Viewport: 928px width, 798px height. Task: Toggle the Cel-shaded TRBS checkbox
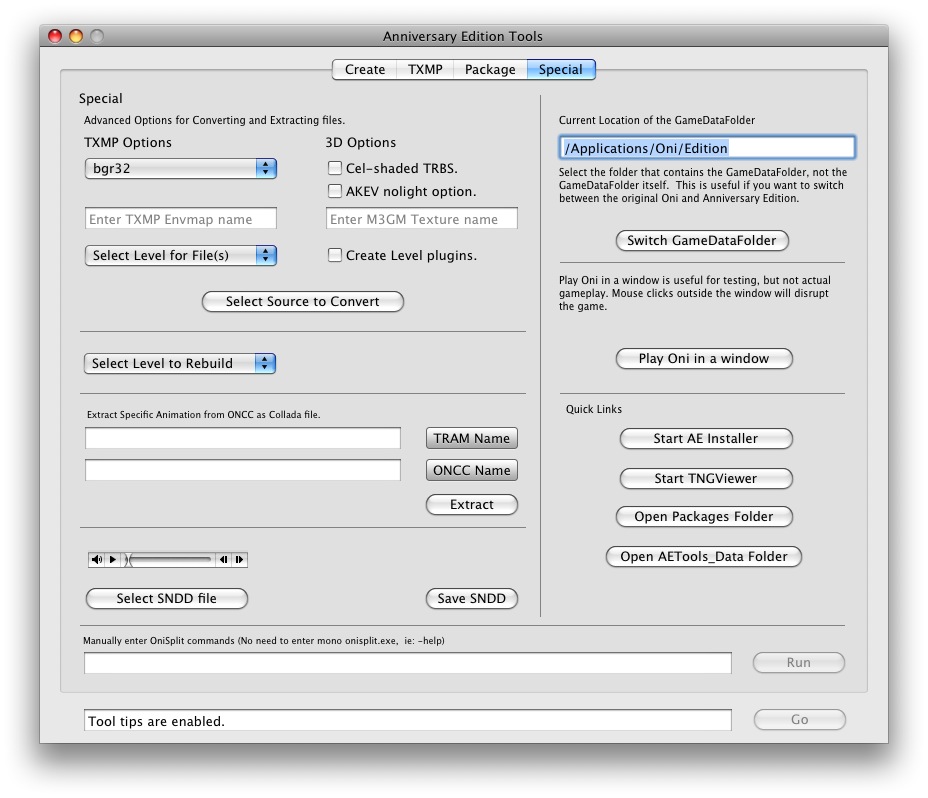coord(335,168)
